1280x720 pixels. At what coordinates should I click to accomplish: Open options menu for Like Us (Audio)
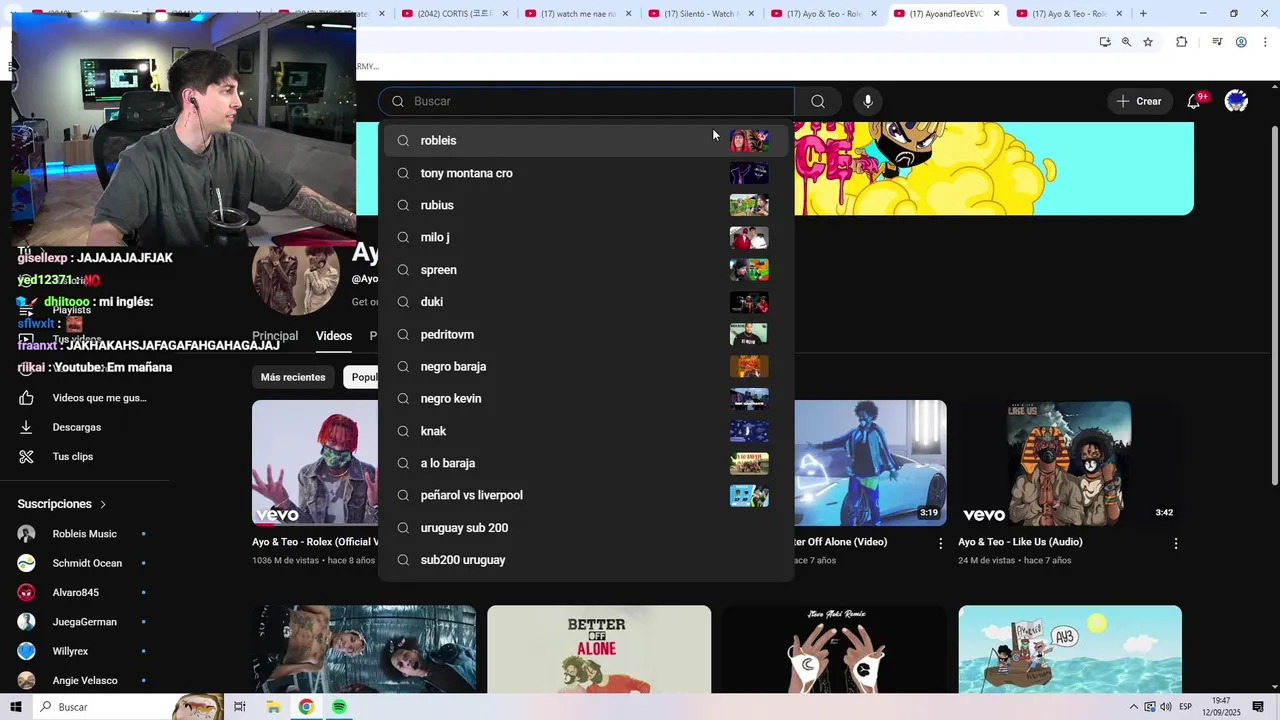(x=1176, y=543)
